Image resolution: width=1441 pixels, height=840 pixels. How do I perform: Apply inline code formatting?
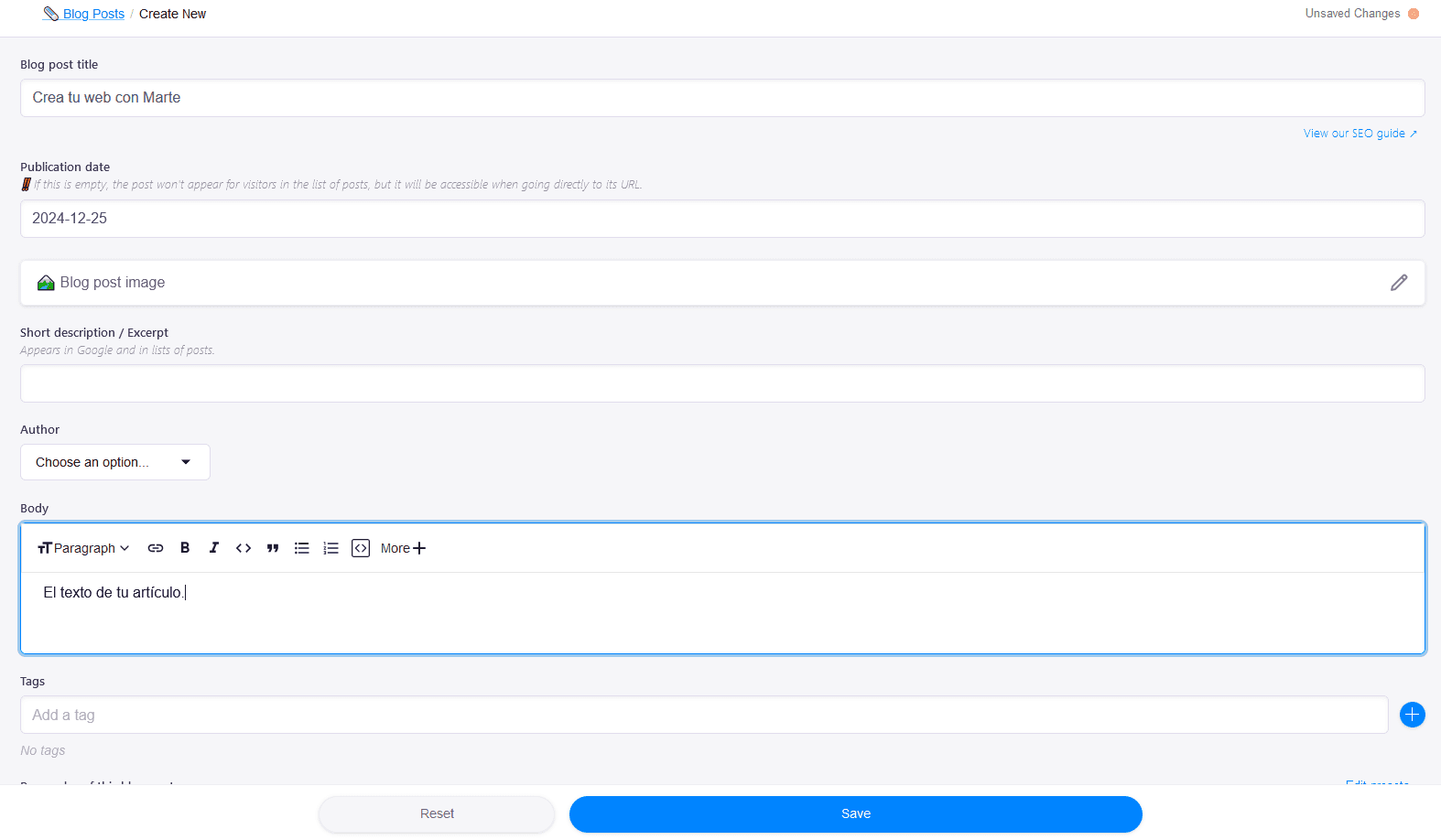pos(244,548)
